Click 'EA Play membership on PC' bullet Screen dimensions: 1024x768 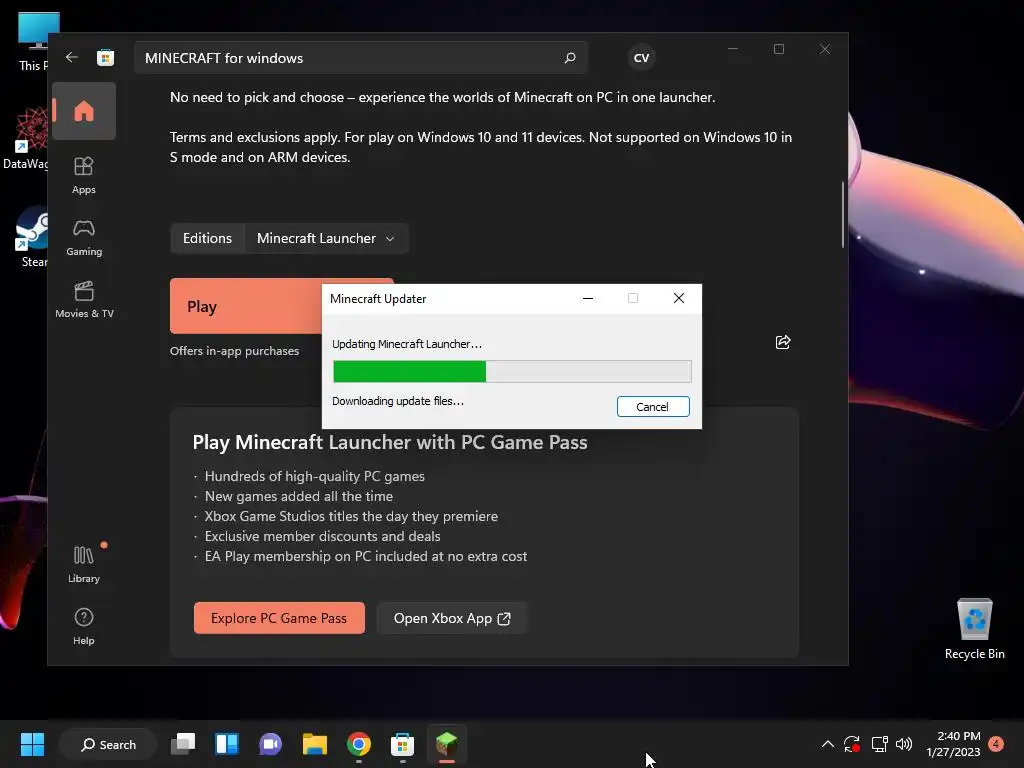click(x=366, y=556)
